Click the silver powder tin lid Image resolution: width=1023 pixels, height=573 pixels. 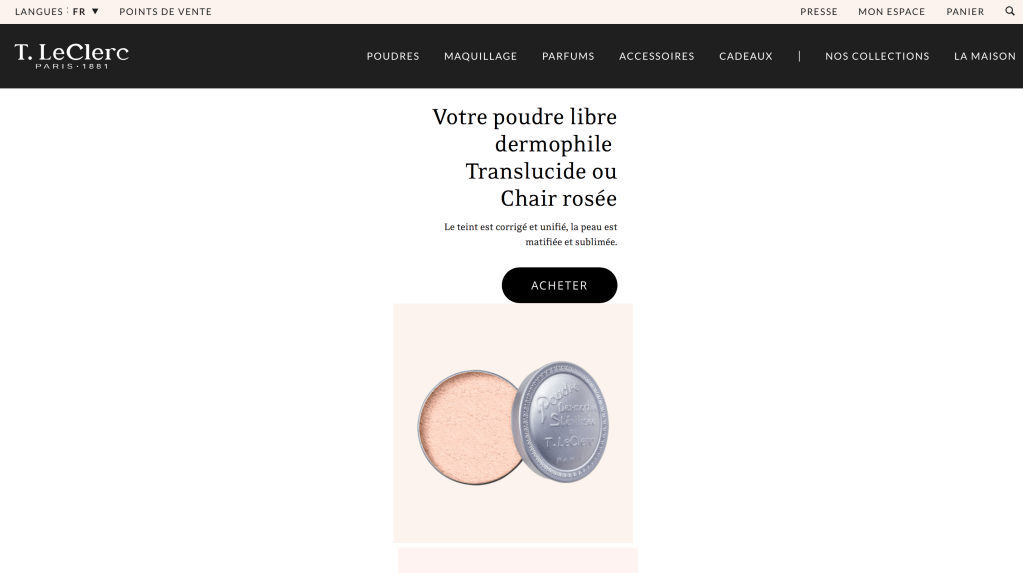560,422
